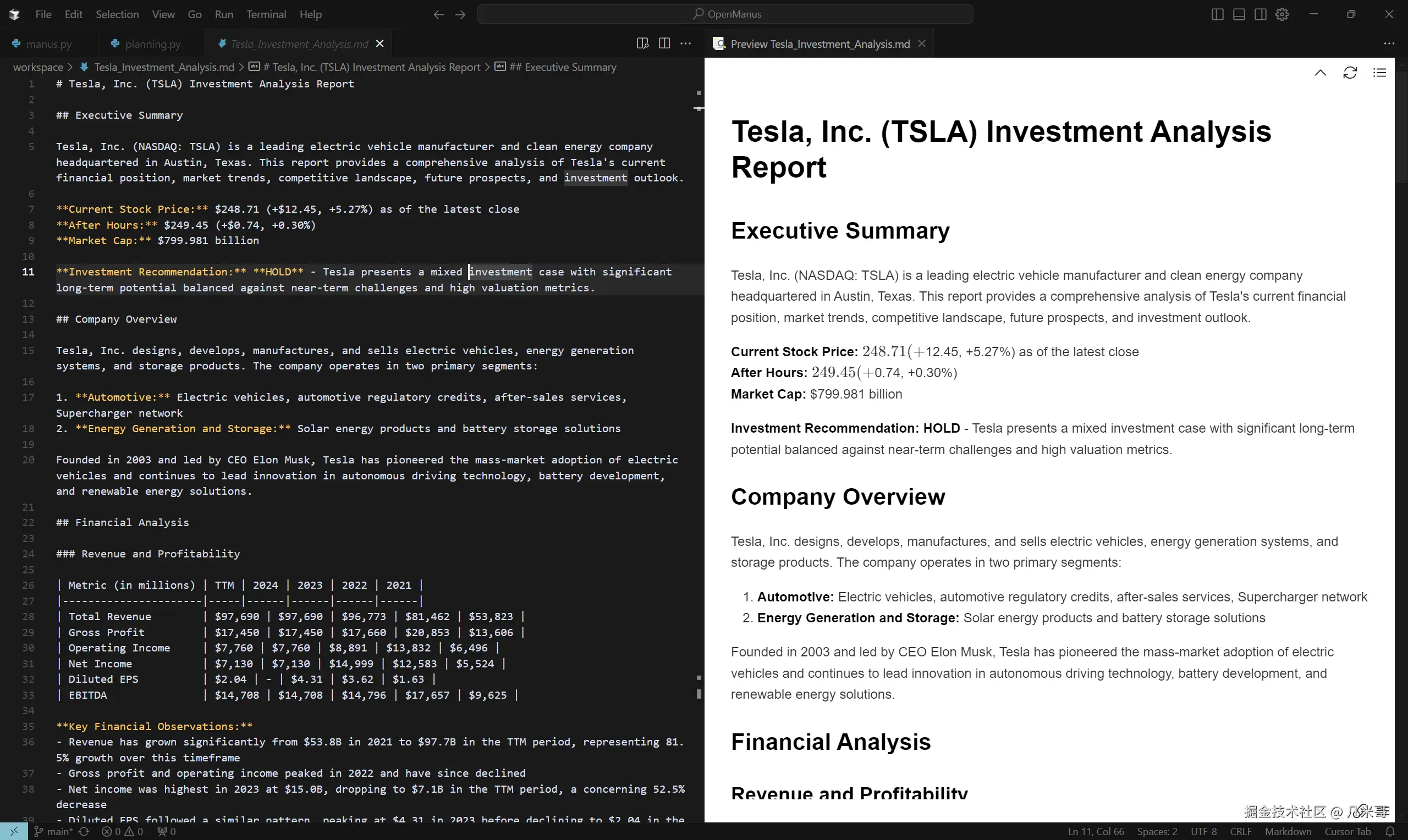Click the errors and warnings indicator
The width and height of the screenshot is (1408, 840).
click(122, 831)
